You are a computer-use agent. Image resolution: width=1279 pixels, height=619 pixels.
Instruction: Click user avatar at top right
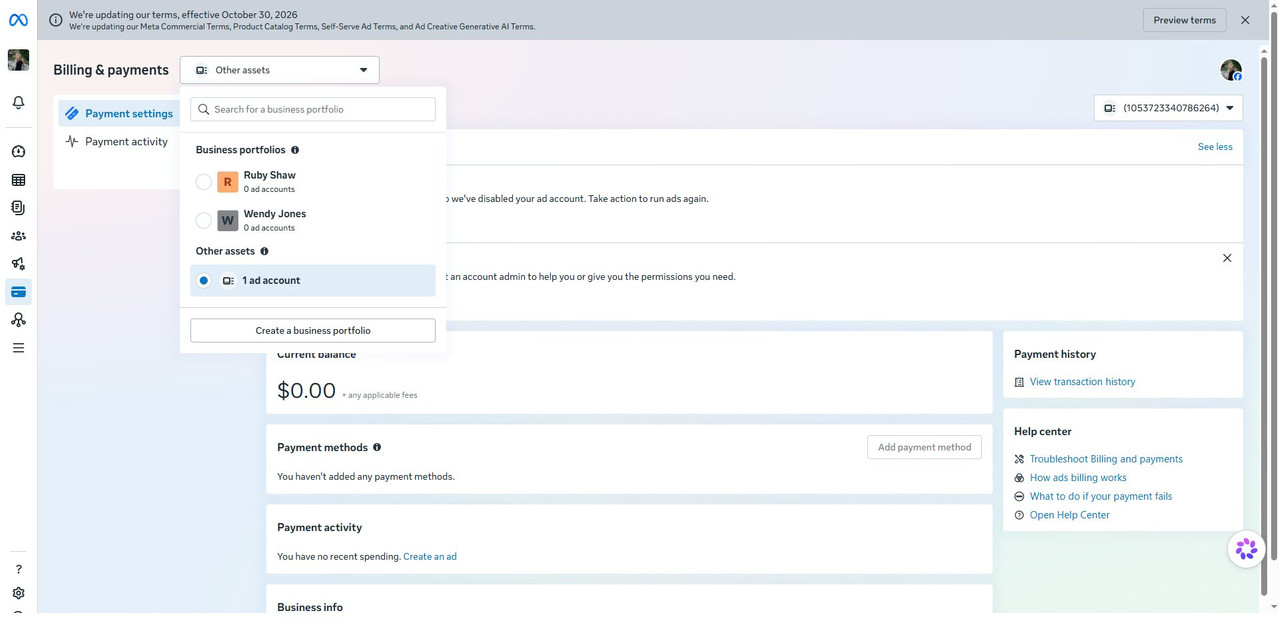pos(1231,70)
